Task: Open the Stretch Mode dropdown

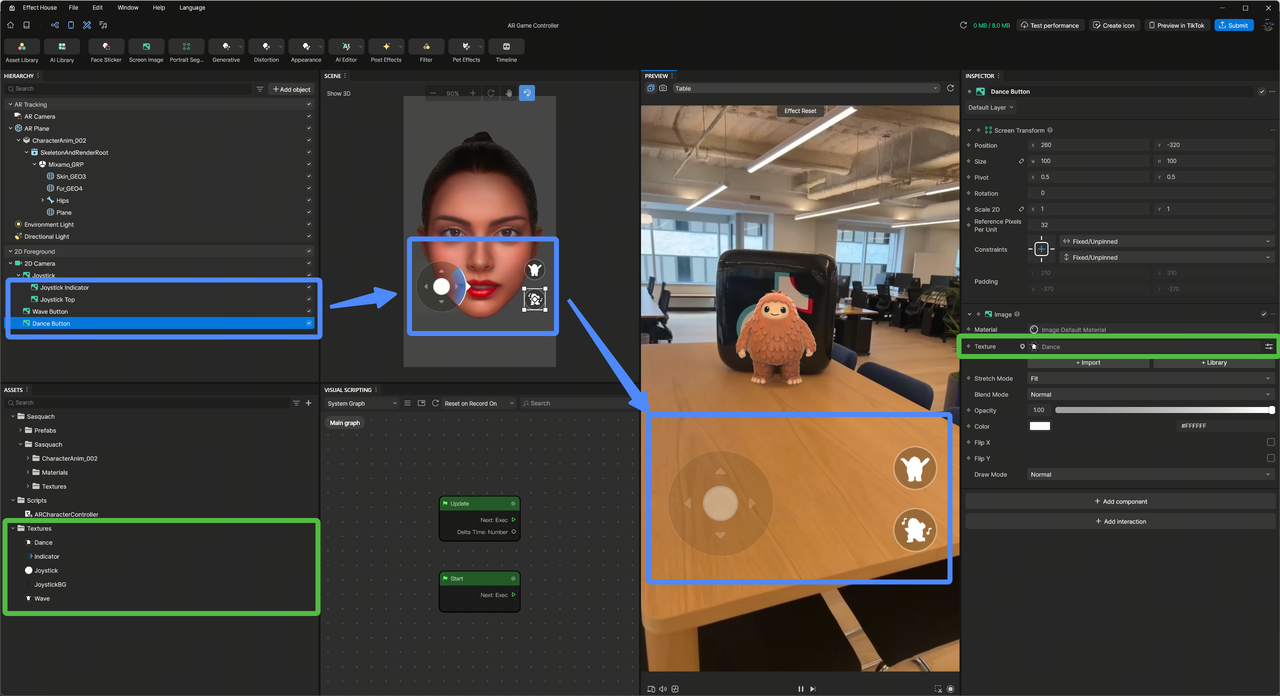Action: 1151,378
